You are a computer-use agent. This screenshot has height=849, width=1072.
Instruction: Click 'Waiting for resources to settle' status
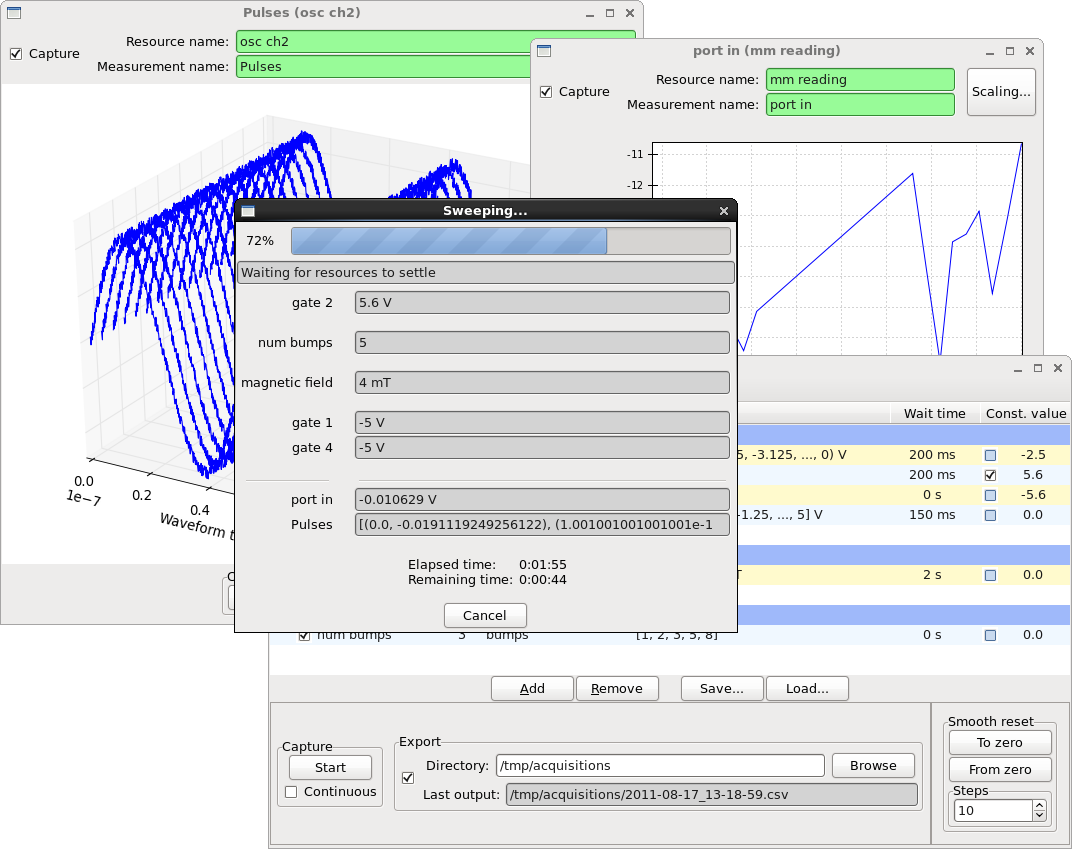tap(486, 272)
